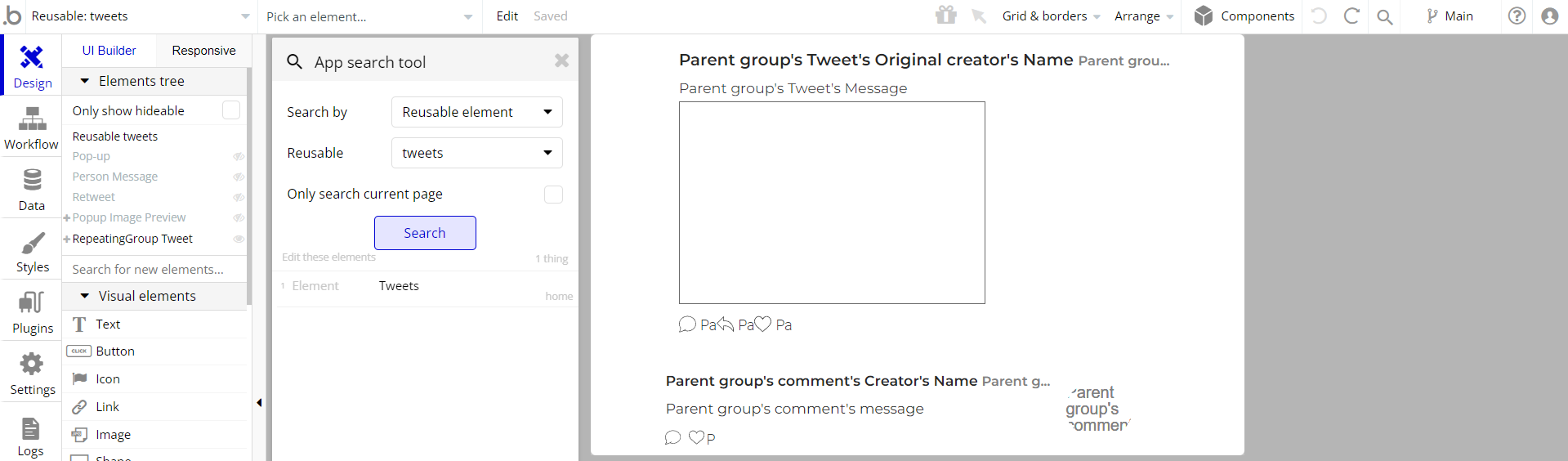Click the Tweets search result
Image resolution: width=1568 pixels, height=461 pixels.
tap(399, 286)
